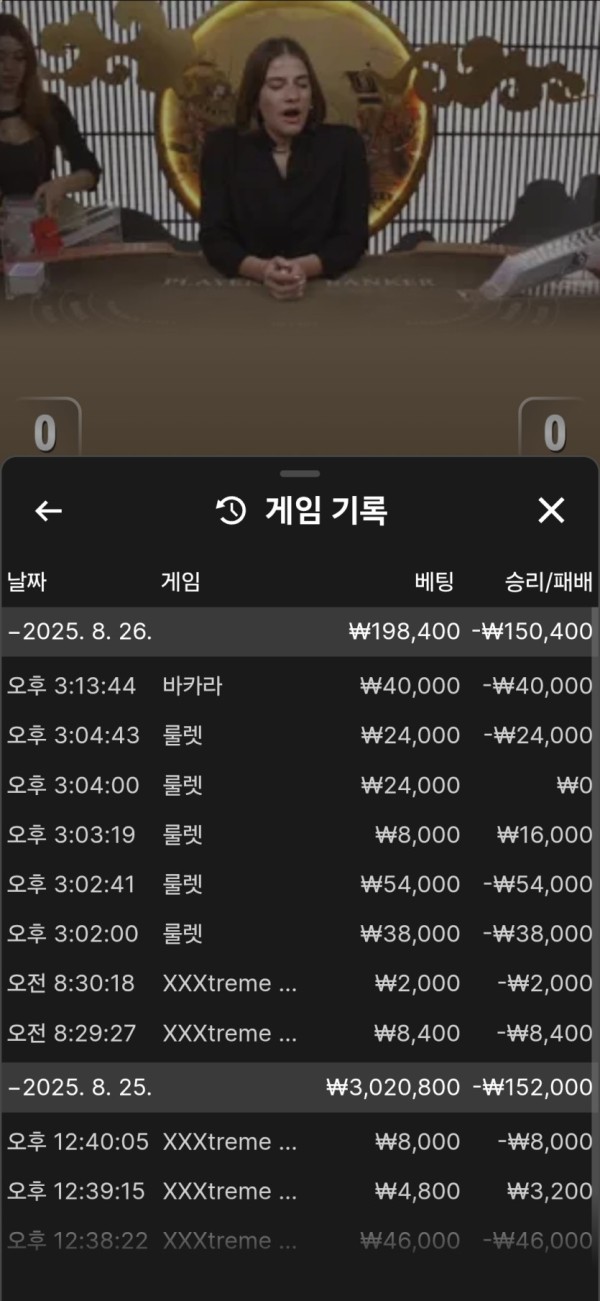Click the ₩3,200 win amount
Image resolution: width=600 pixels, height=1301 pixels.
(550, 1192)
